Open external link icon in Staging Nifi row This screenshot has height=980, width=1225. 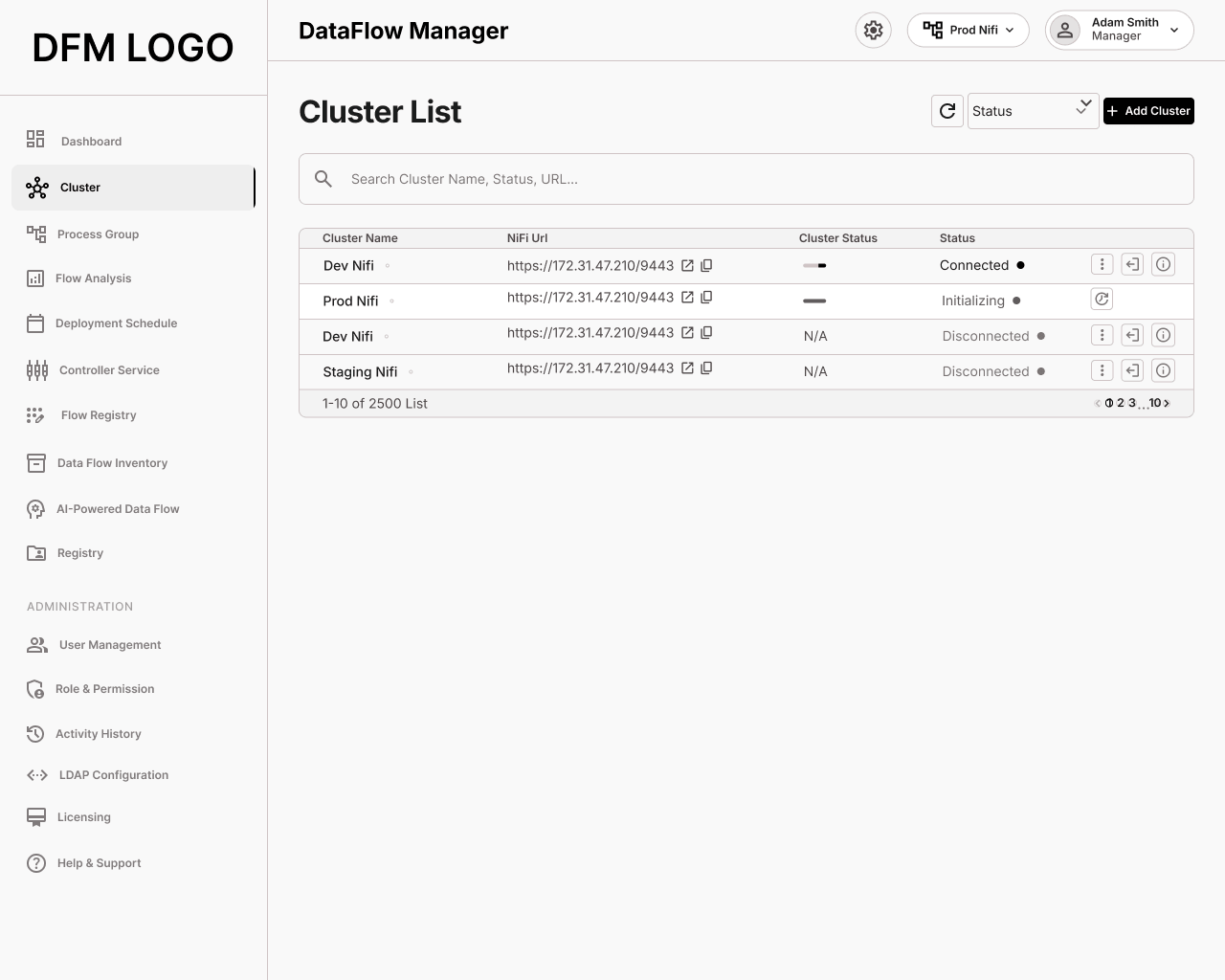[x=687, y=368]
